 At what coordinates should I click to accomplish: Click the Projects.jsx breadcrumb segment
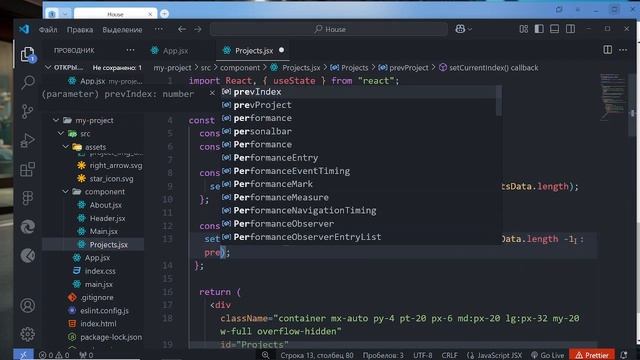pos(301,68)
